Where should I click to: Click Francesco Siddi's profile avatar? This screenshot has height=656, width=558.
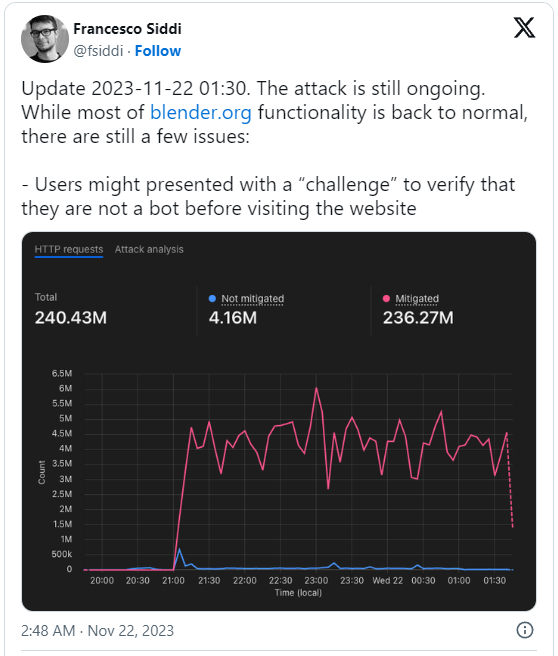pos(45,39)
